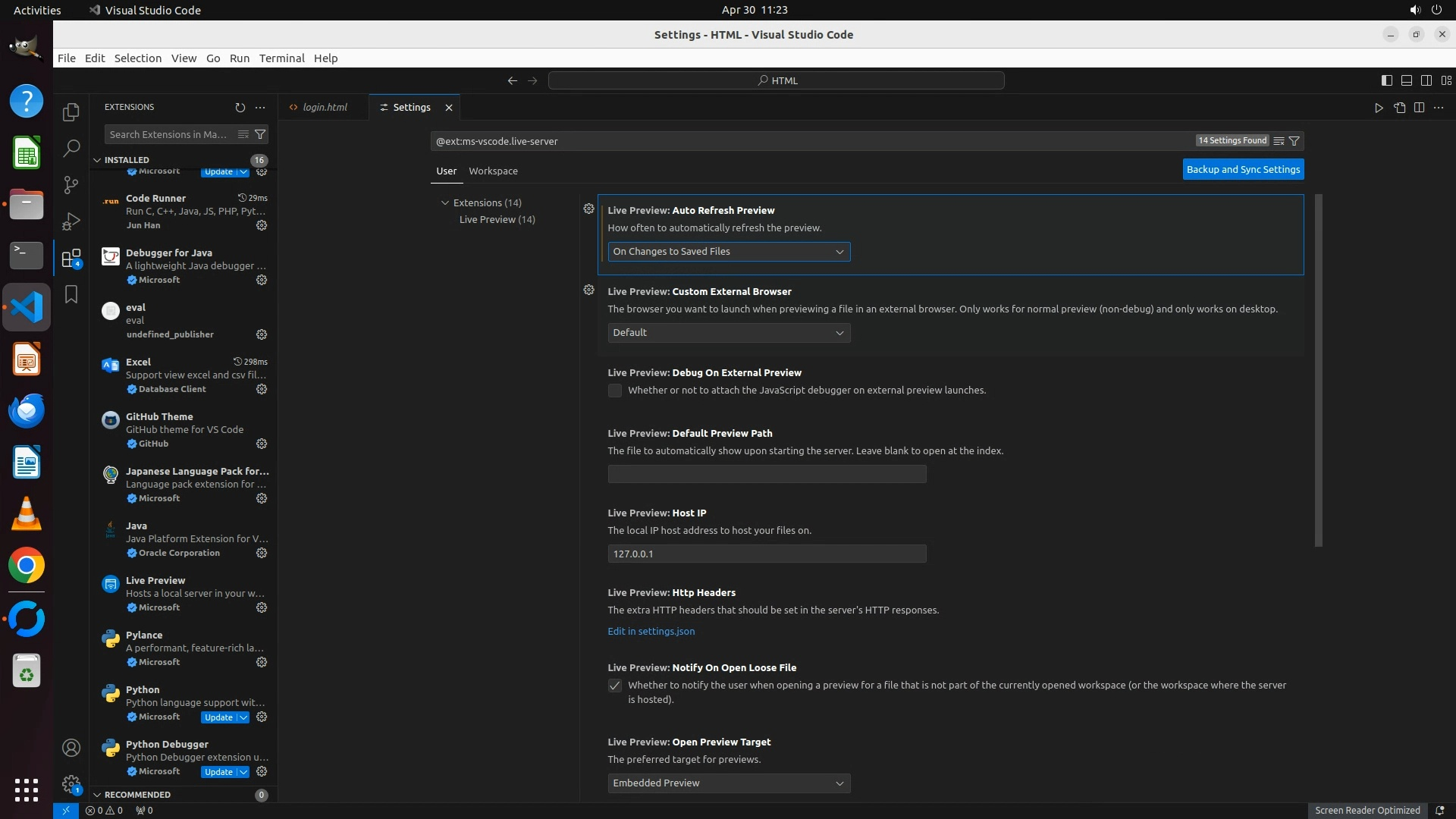Click the Backup and Sync Settings button

click(x=1243, y=170)
